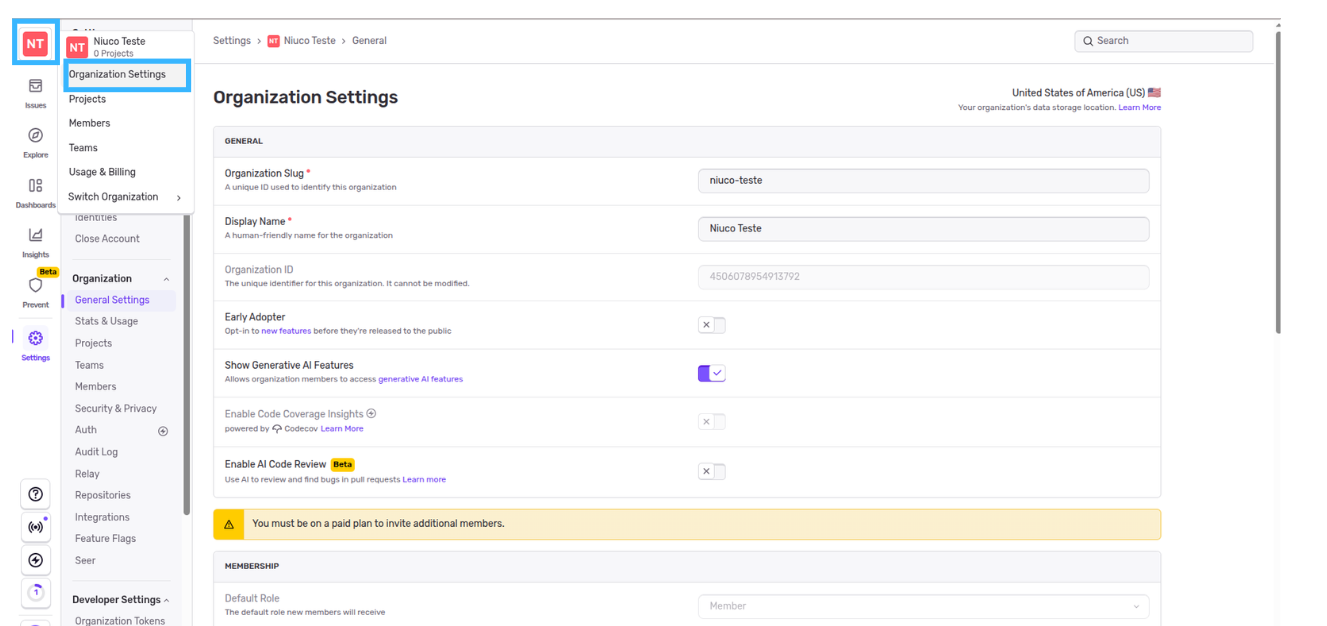Open Close Account in sidebar
The image size is (1327, 626).
point(107,239)
